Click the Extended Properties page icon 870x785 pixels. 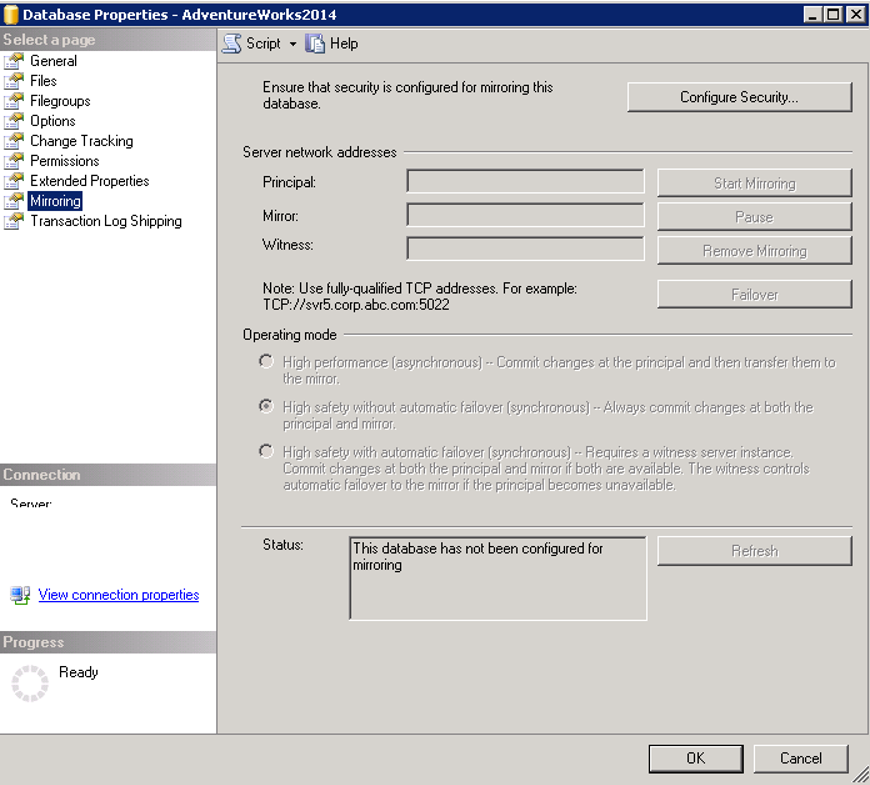pos(14,180)
